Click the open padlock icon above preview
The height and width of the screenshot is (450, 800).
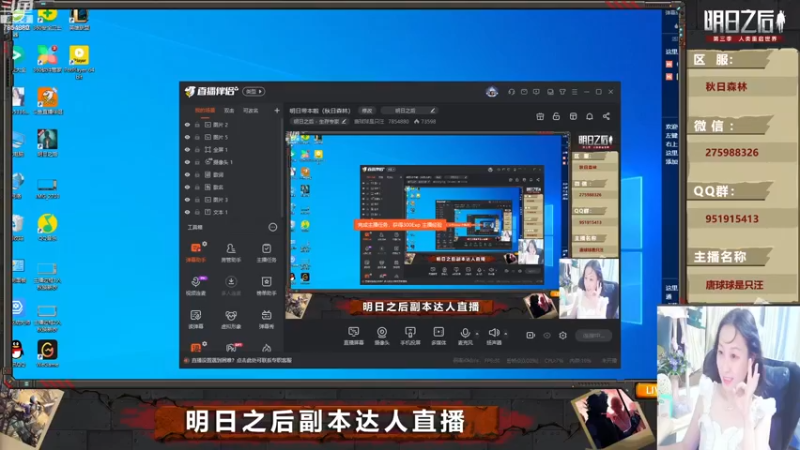pyautogui.click(x=556, y=116)
